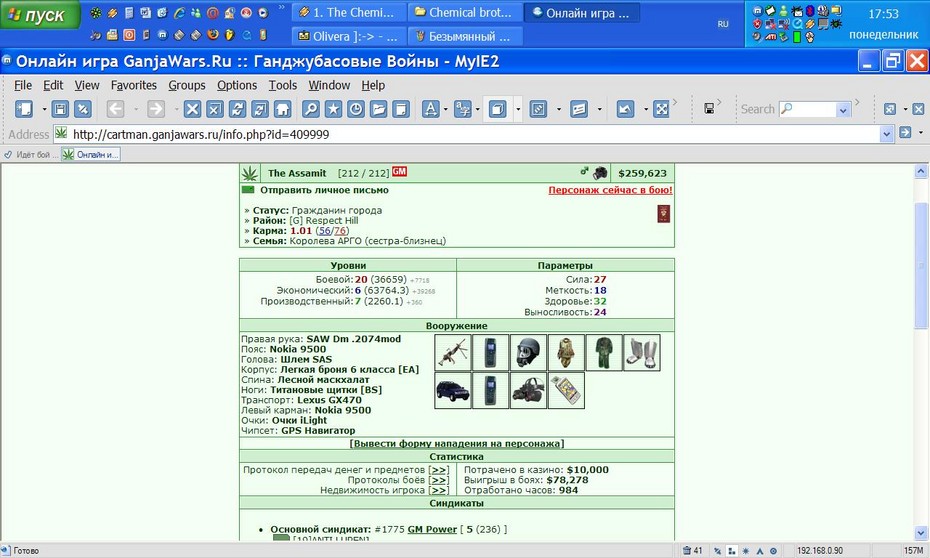930x558 pixels.
Task: Click the History clock toolbar icon
Action: (x=356, y=109)
